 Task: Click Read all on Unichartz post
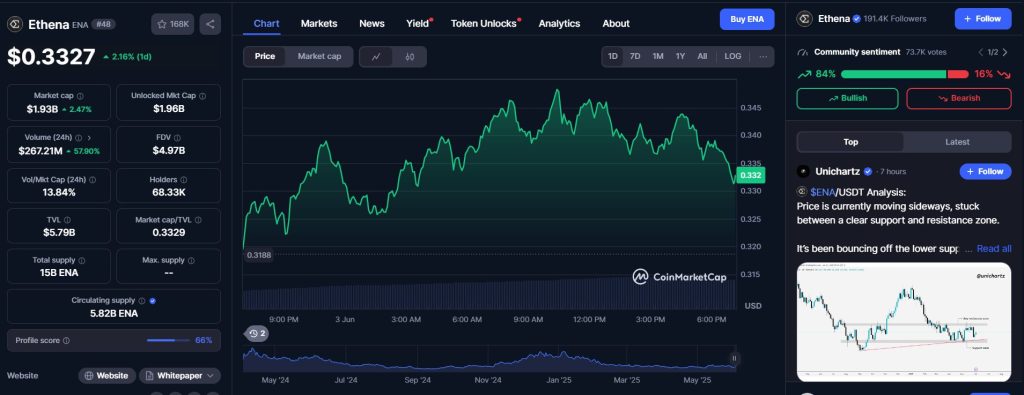(994, 249)
